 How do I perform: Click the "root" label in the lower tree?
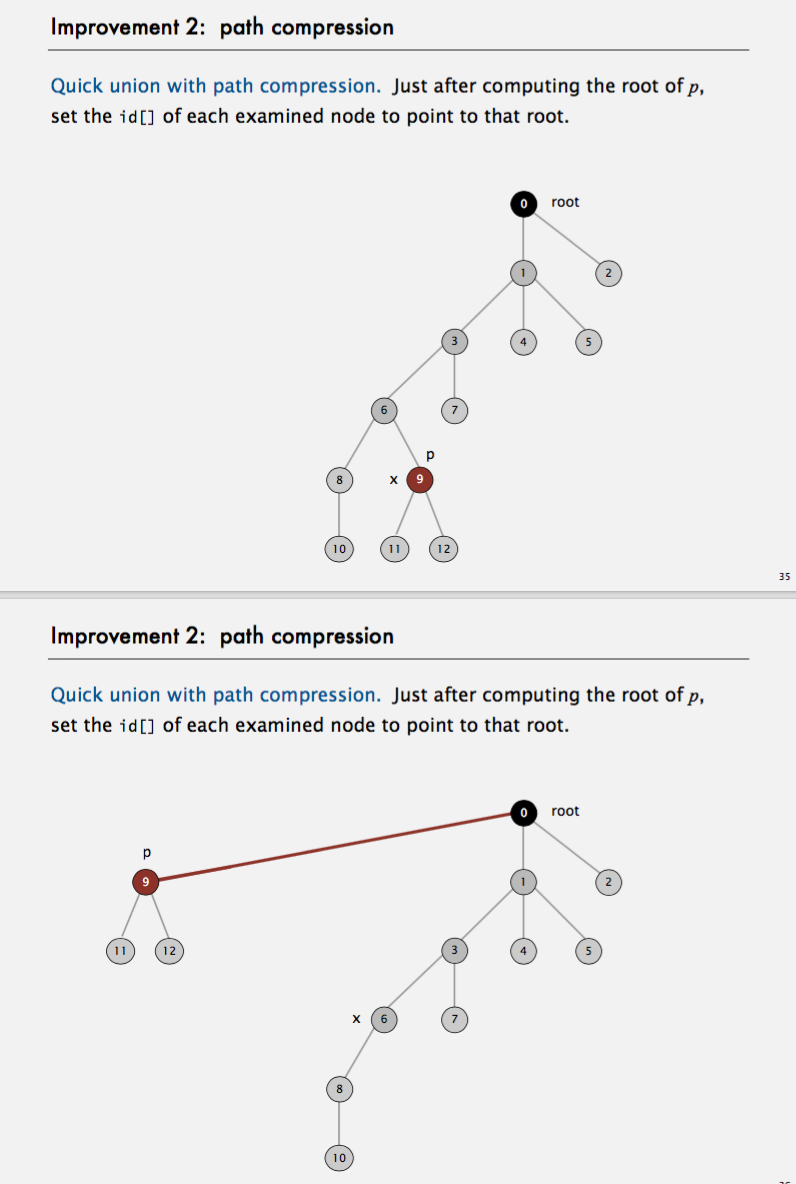pyautogui.click(x=565, y=810)
